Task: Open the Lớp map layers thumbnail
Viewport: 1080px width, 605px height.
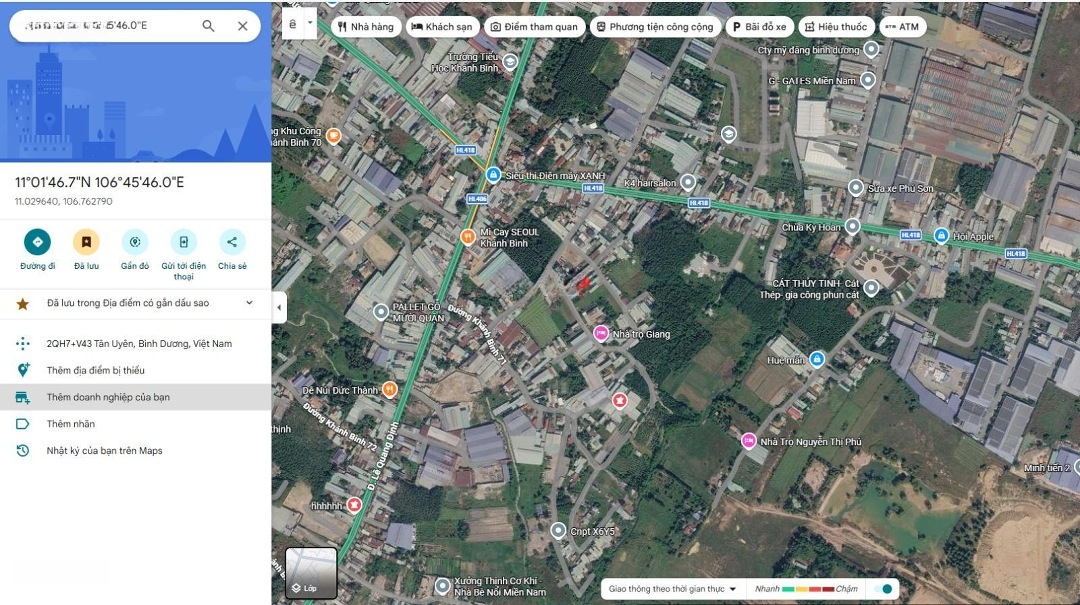Action: [x=311, y=573]
